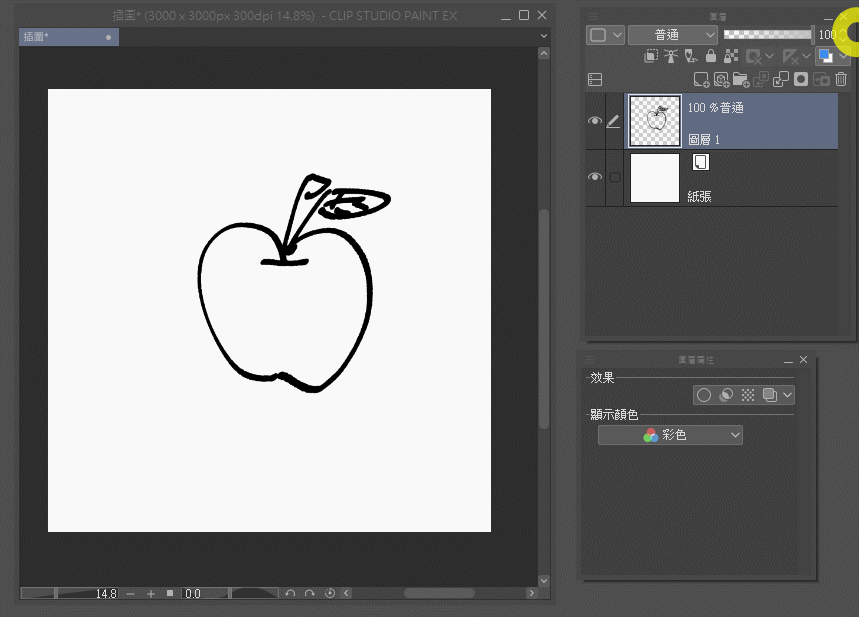Viewport: 859px width, 617px height.
Task: Click the delete layer trash icon
Action: pos(841,80)
